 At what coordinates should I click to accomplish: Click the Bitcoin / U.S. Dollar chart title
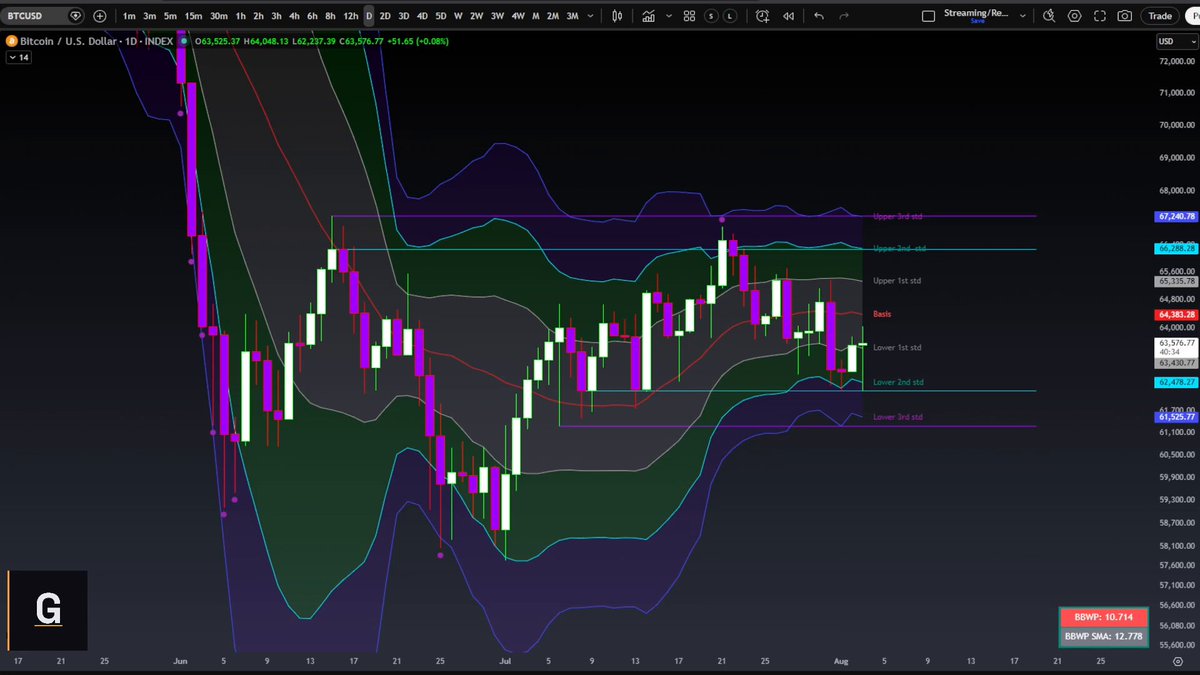click(x=66, y=41)
